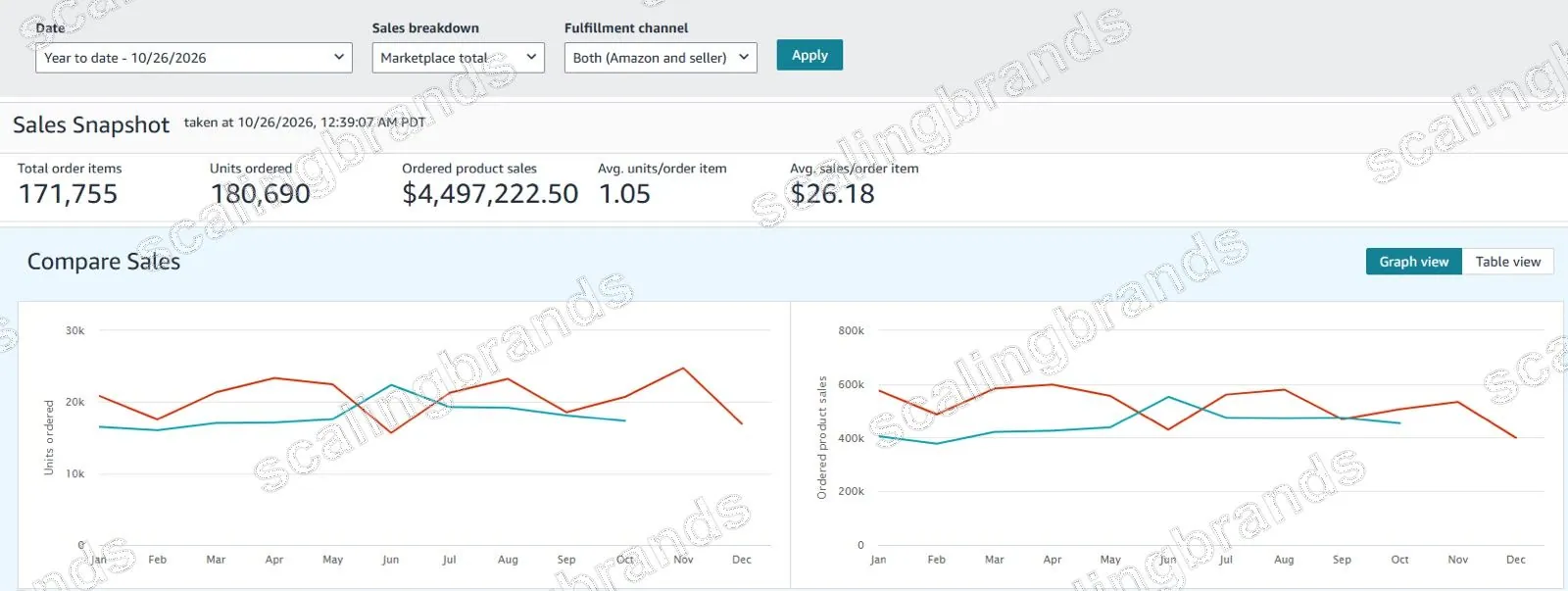Click June peak on sales chart teal line
1568x591 pixels.
coord(1168,397)
